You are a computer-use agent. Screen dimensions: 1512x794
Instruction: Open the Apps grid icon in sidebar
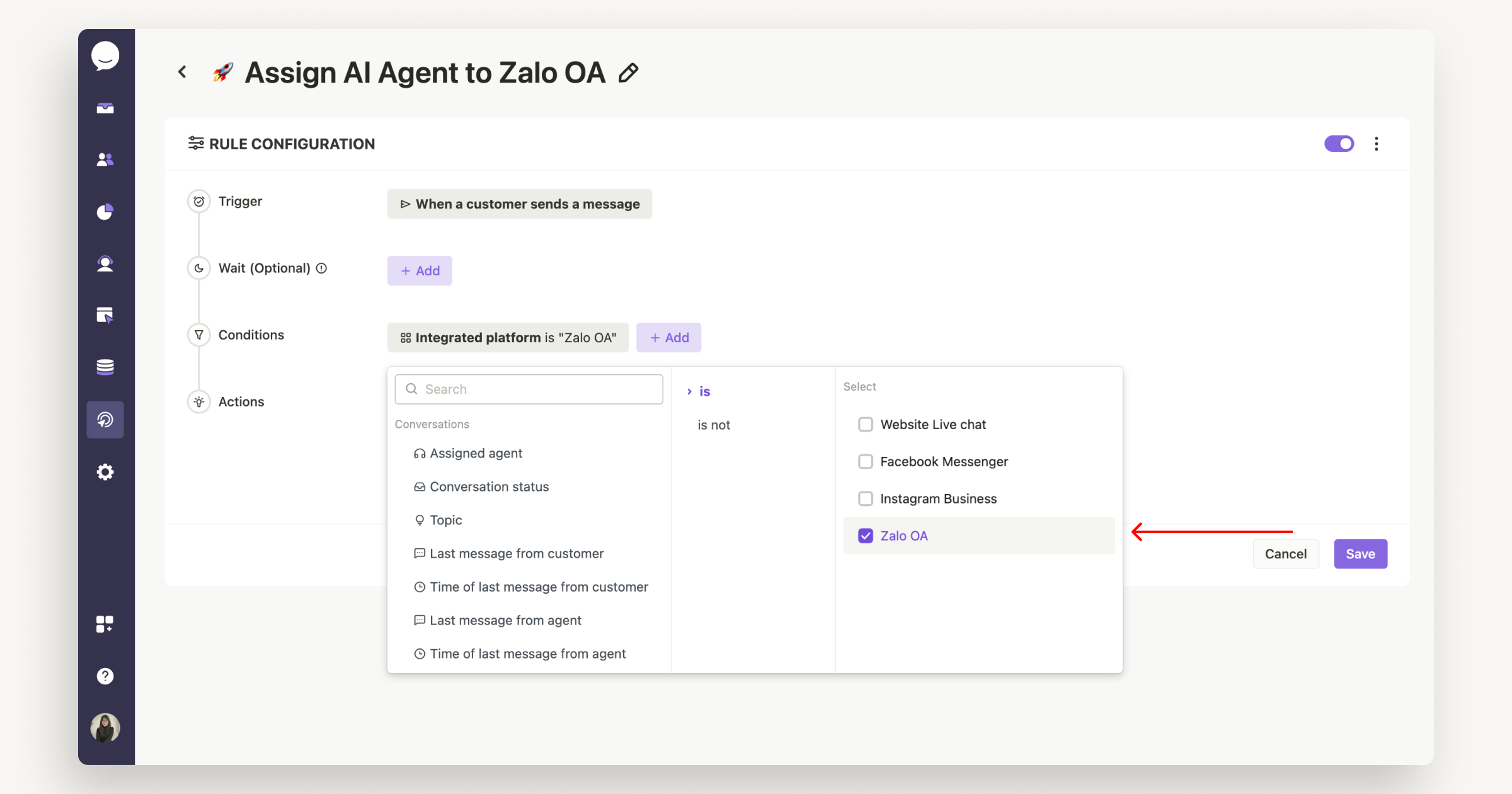(105, 624)
